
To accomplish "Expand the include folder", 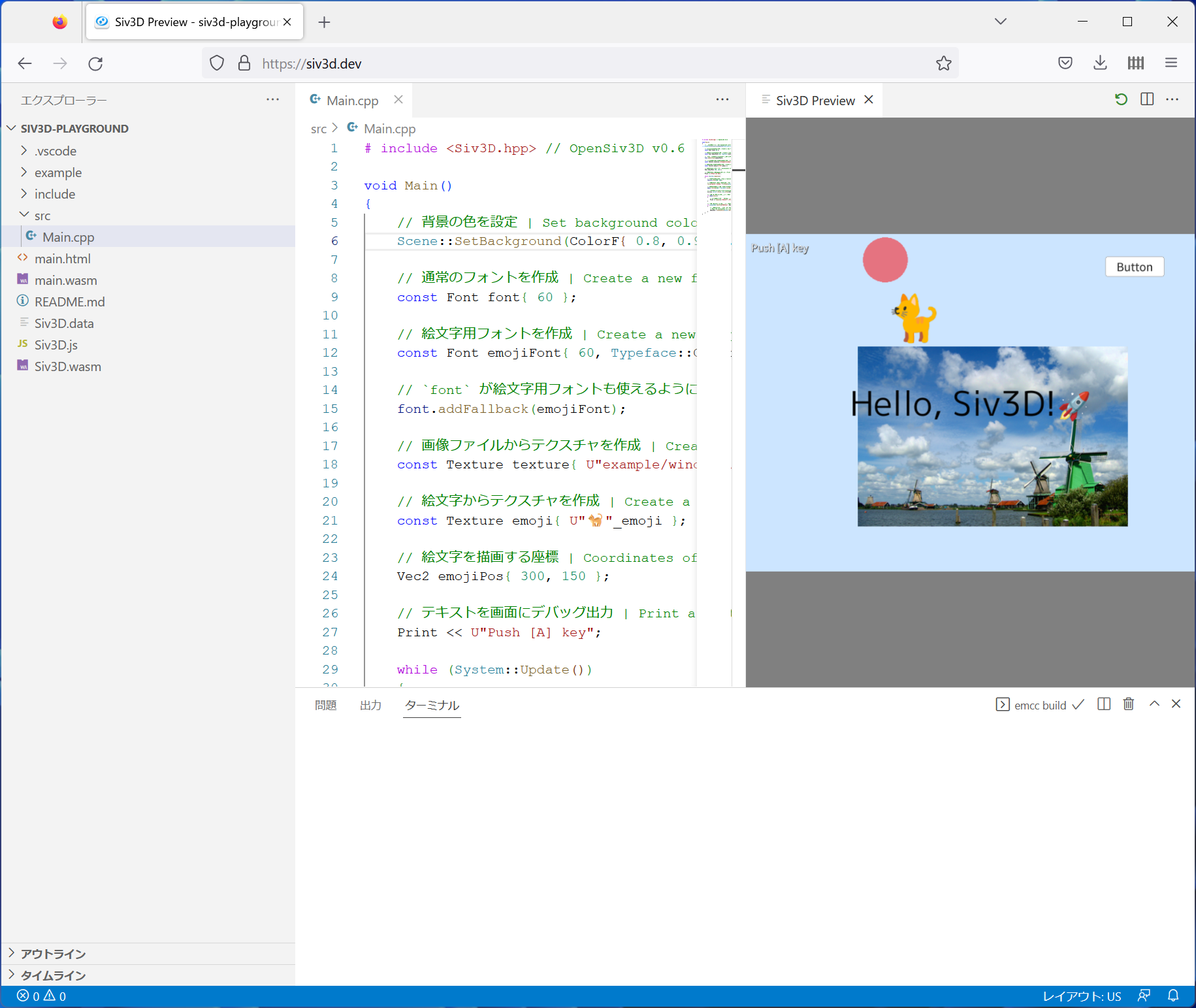I will tap(55, 193).
